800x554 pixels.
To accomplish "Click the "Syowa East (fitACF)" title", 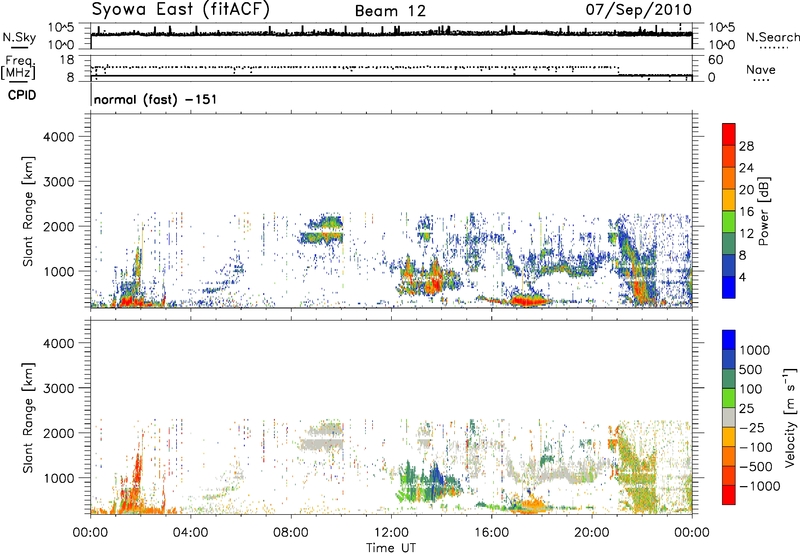I will tap(180, 10).
